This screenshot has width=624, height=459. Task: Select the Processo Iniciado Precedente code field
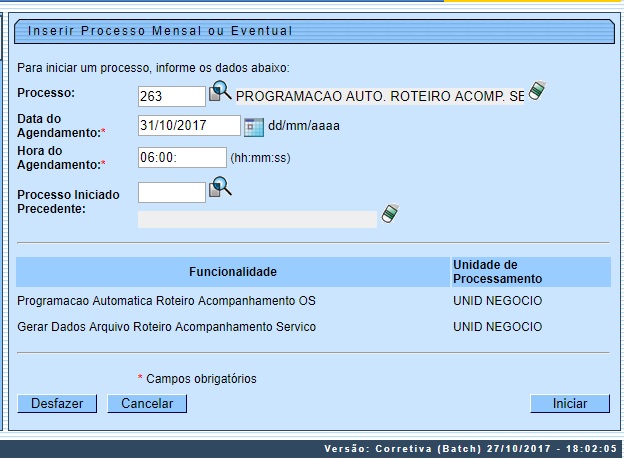tap(171, 192)
